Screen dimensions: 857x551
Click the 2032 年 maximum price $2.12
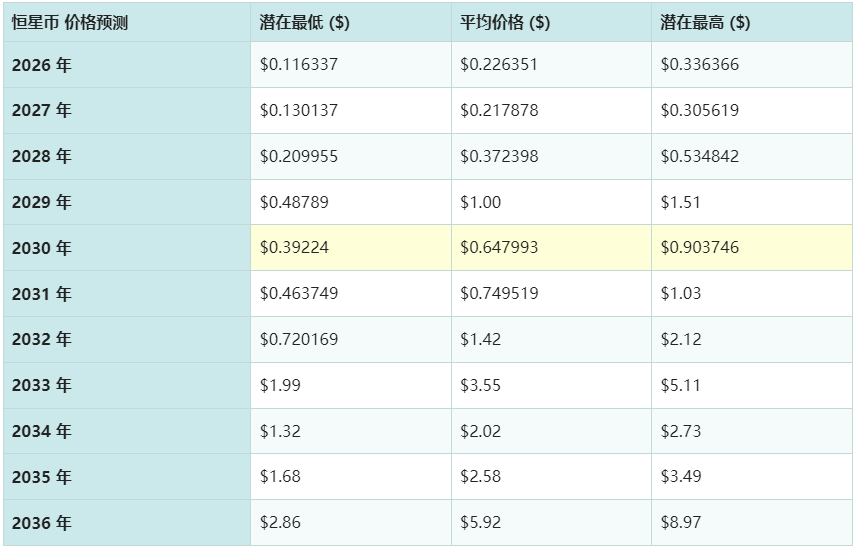click(x=681, y=340)
